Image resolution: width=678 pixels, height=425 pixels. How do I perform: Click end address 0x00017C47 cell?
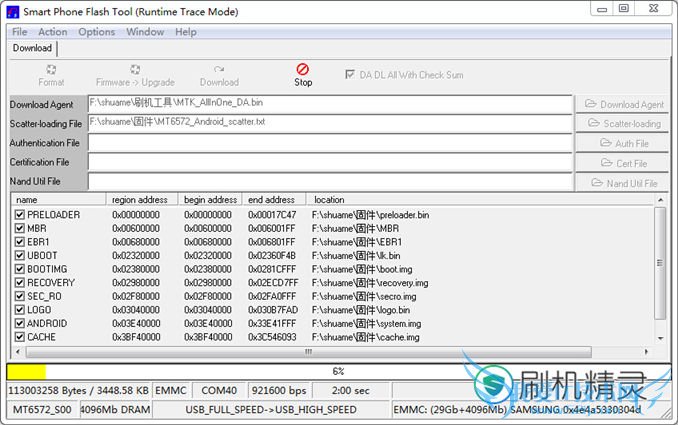tap(272, 215)
